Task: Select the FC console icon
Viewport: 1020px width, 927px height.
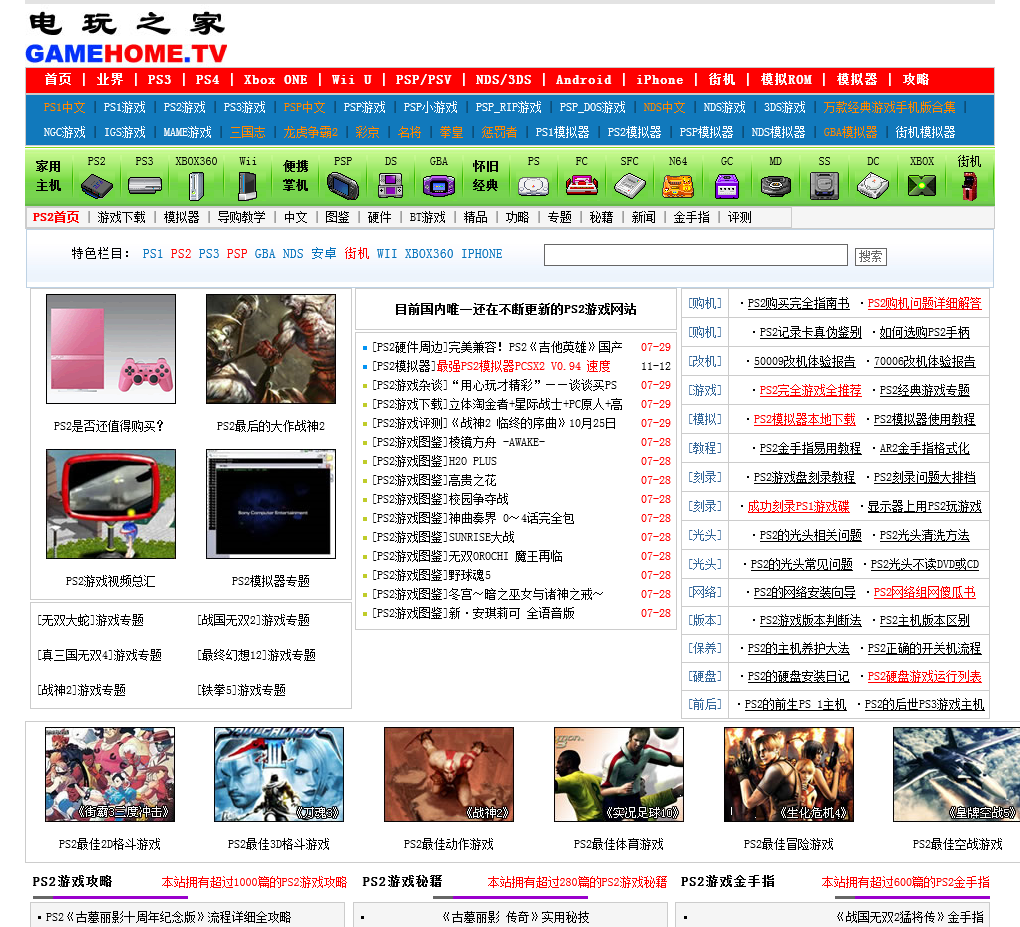Action: point(582,185)
